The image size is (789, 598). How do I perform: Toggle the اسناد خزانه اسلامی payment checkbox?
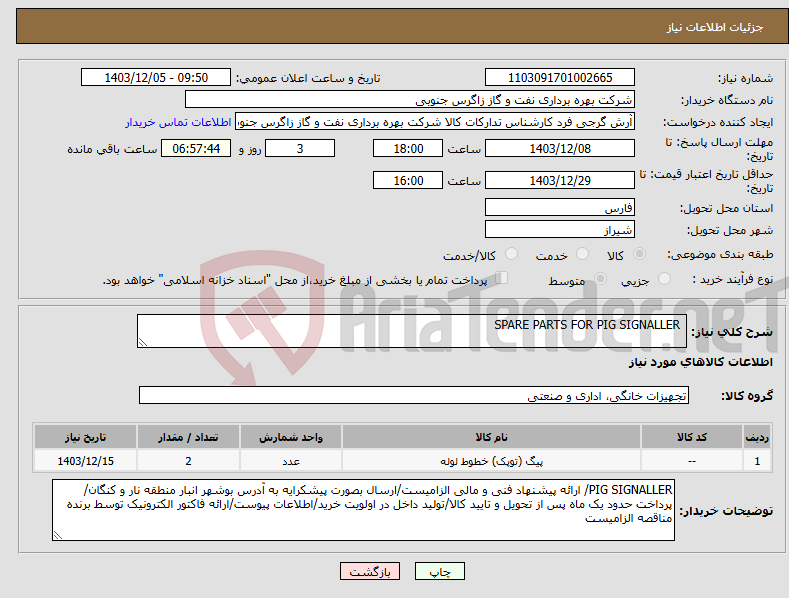pyautogui.click(x=501, y=278)
